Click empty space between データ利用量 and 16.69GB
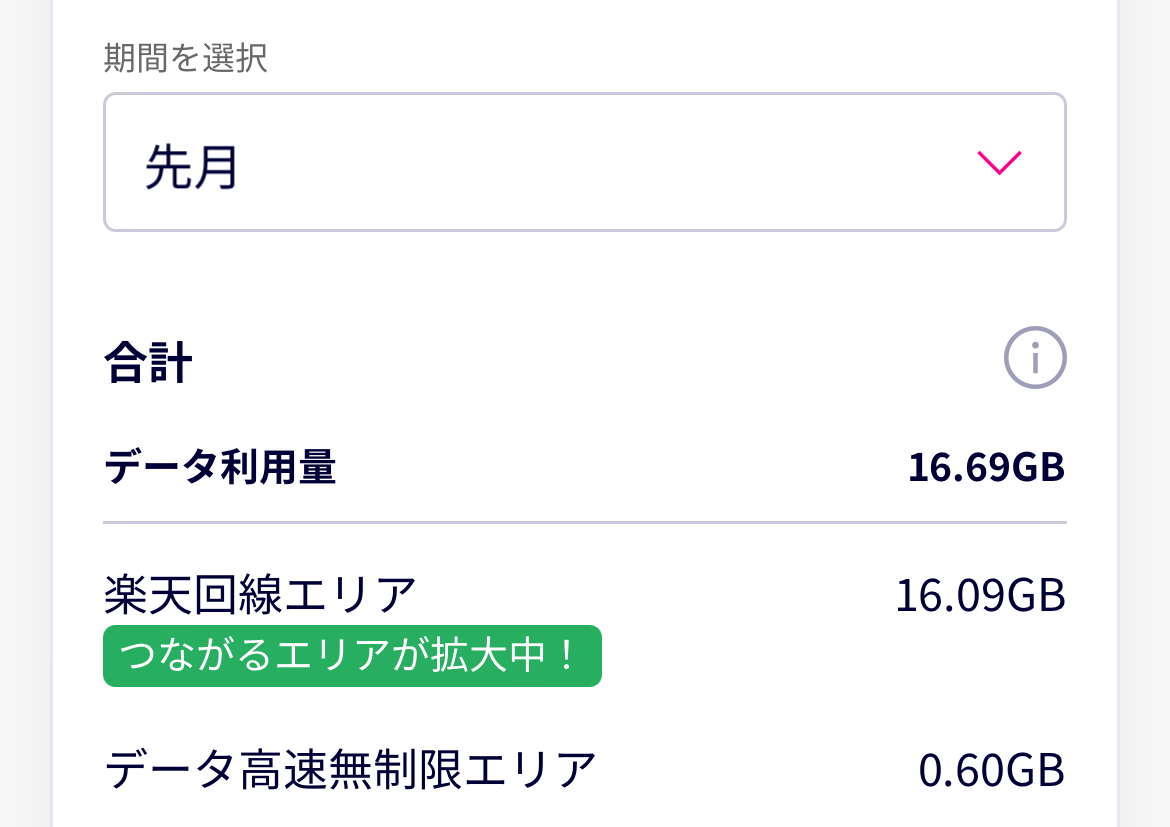 click(620, 468)
